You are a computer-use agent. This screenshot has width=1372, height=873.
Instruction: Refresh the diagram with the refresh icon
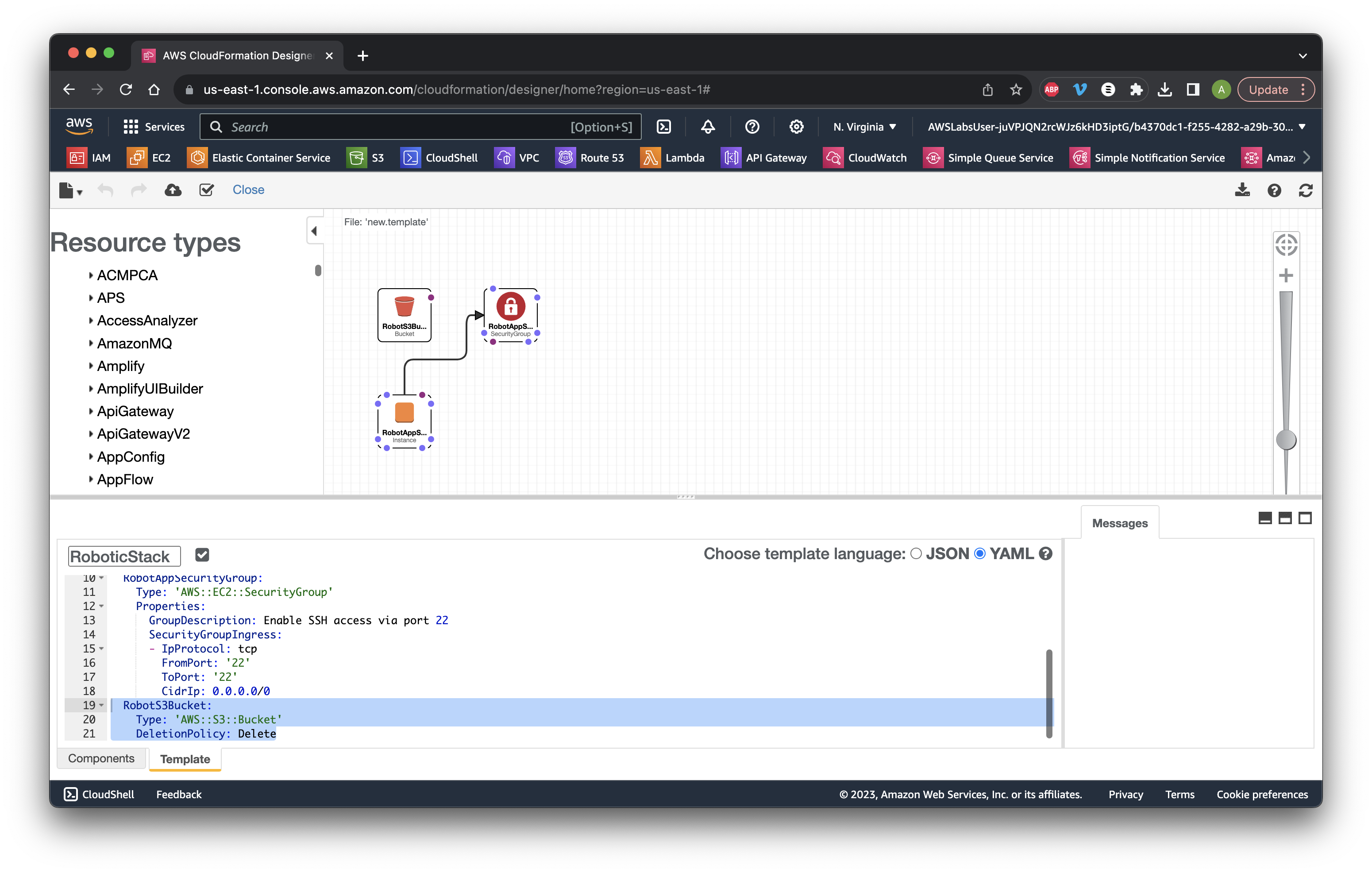coord(1305,190)
